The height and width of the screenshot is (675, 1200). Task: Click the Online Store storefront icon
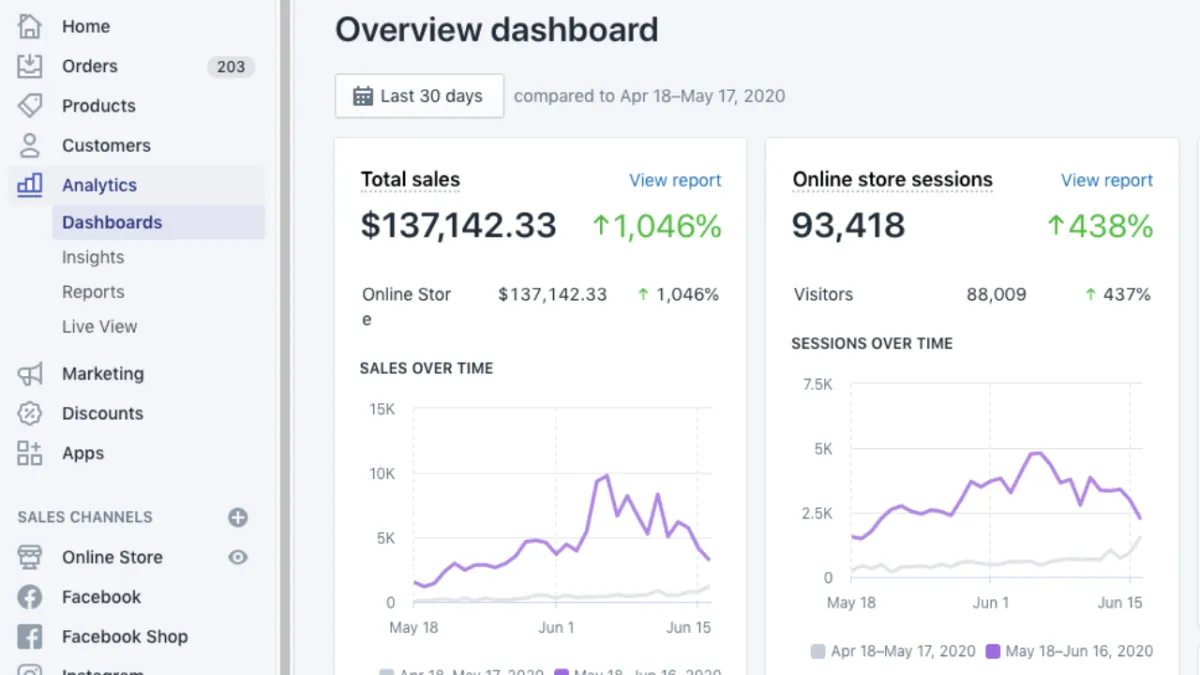(x=30, y=557)
